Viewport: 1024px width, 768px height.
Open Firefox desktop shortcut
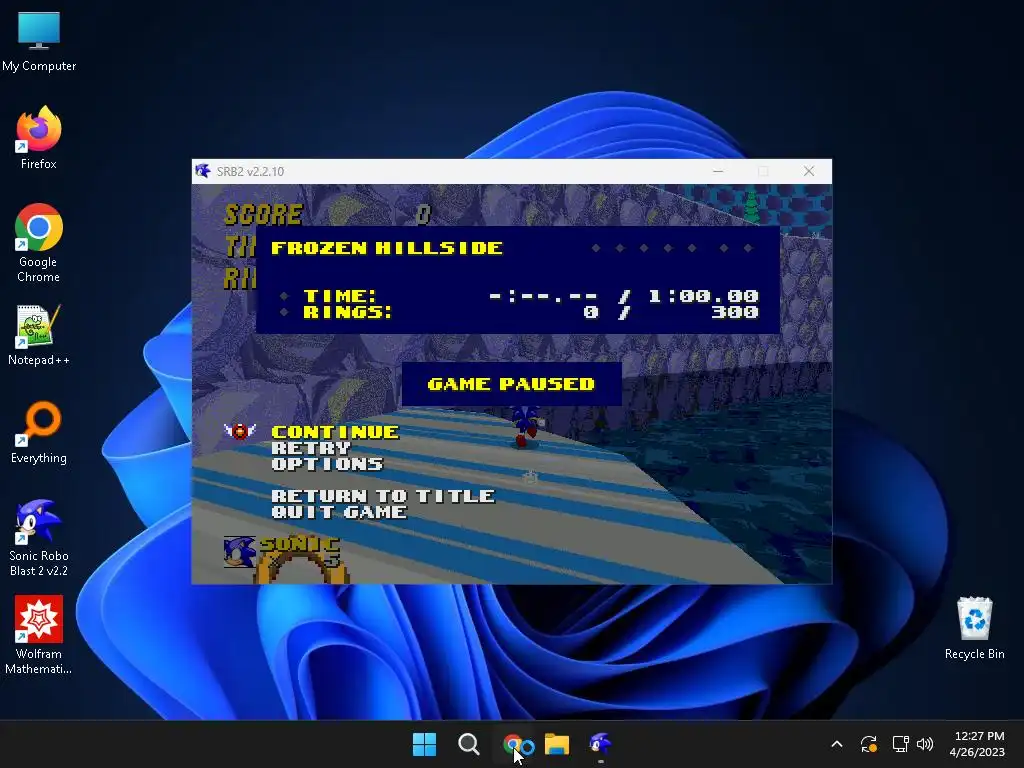click(x=39, y=138)
